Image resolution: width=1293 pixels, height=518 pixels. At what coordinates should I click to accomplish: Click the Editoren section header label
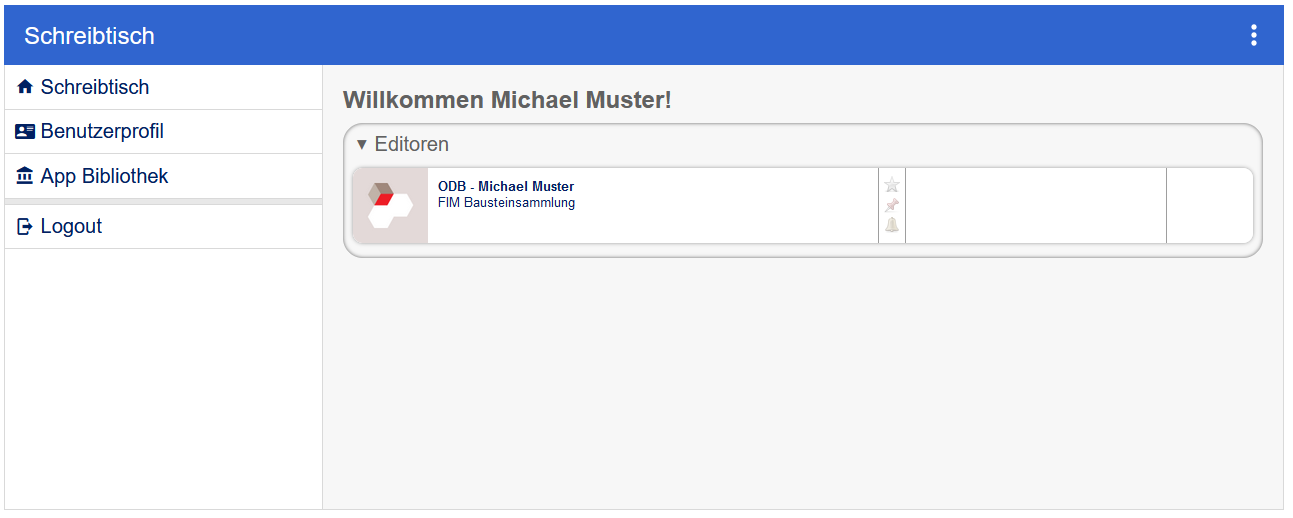click(x=411, y=145)
